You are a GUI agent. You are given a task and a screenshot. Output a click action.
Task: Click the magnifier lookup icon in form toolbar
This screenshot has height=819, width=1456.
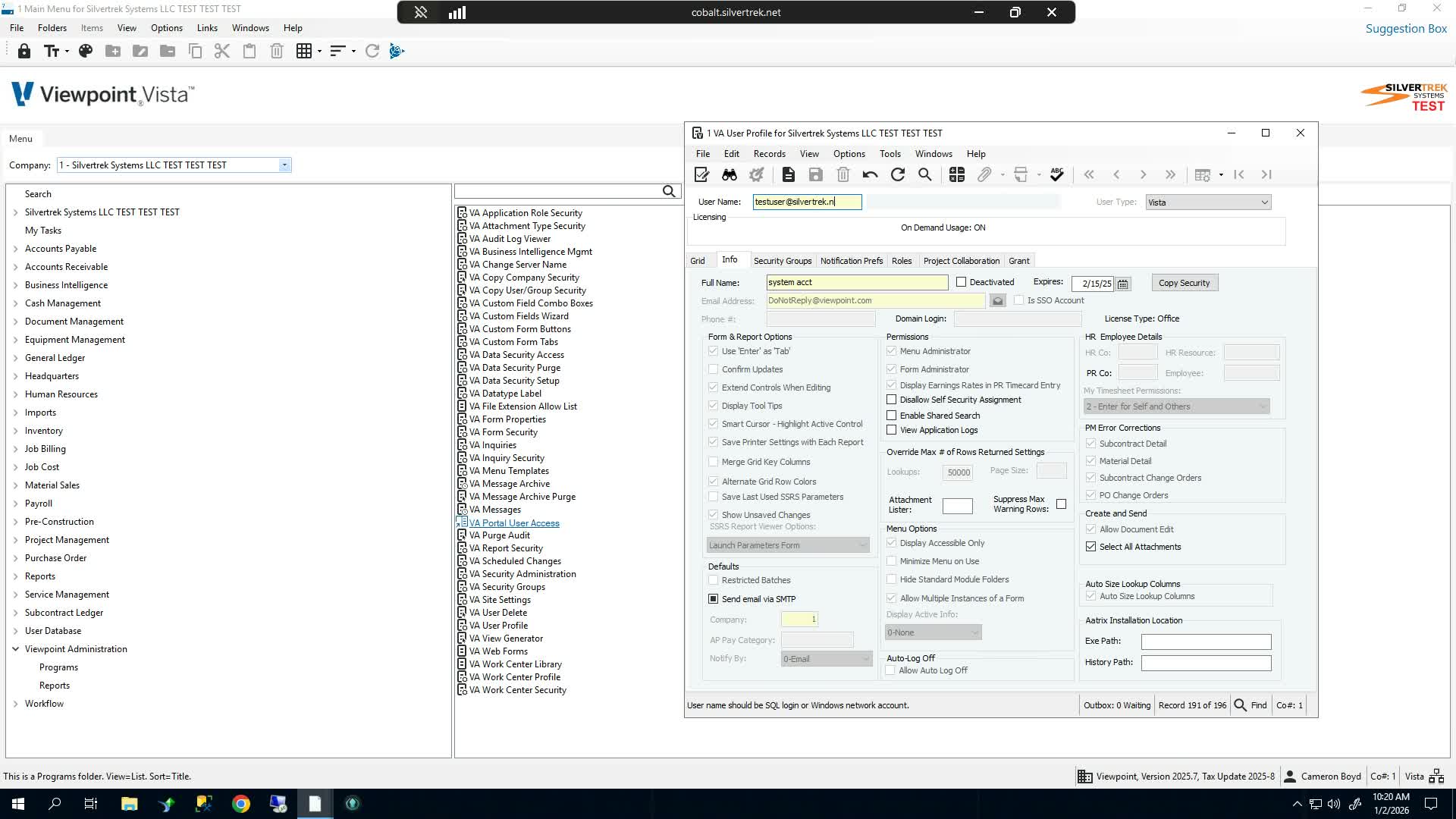925,174
